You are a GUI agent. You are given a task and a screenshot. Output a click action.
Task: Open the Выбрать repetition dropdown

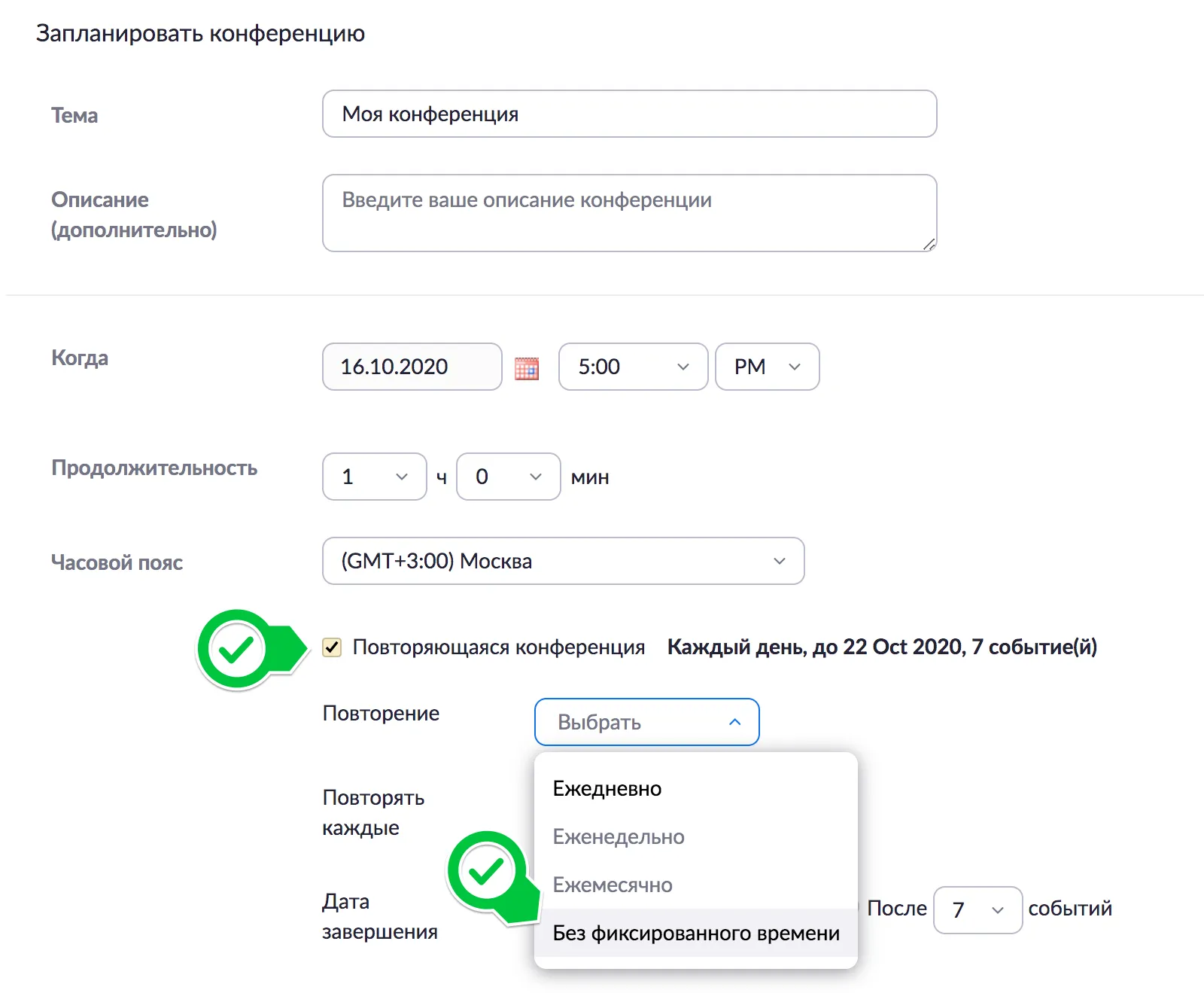[x=646, y=722]
